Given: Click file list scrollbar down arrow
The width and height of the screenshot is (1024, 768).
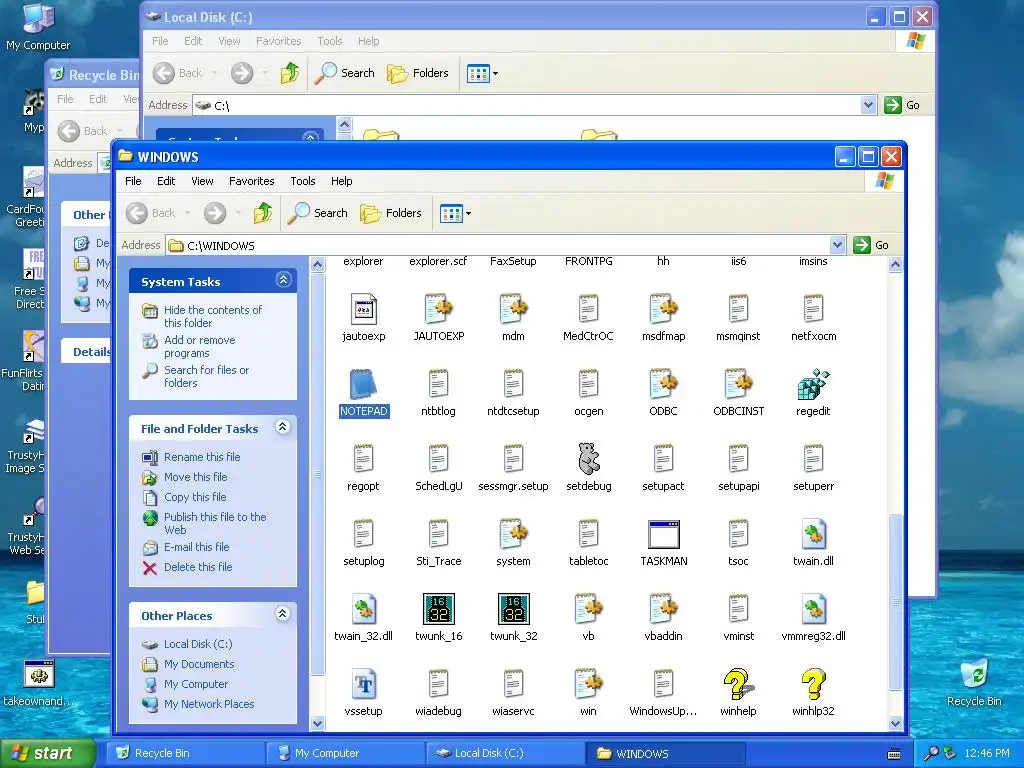Looking at the screenshot, I should (x=895, y=723).
